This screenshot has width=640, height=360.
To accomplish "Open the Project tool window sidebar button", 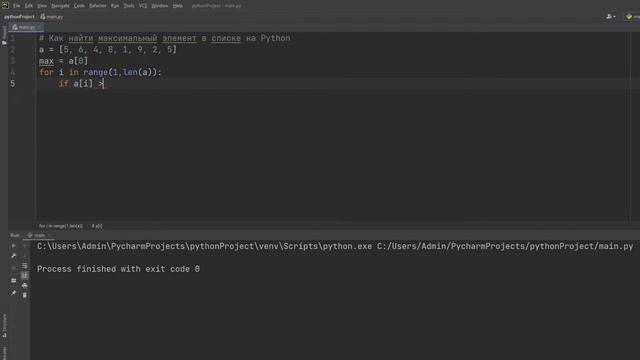I will (x=4, y=35).
